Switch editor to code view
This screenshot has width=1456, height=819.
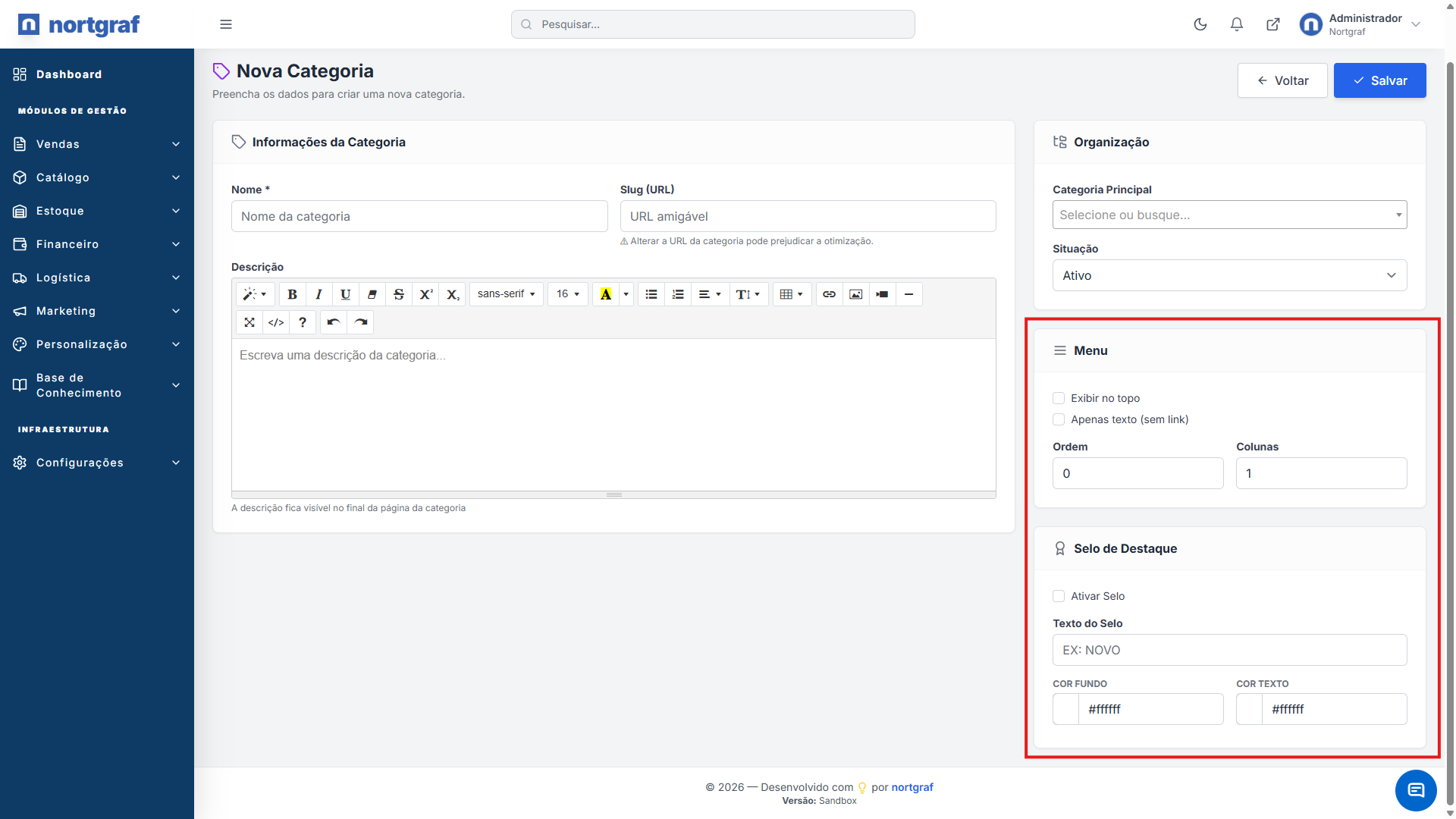(x=276, y=322)
